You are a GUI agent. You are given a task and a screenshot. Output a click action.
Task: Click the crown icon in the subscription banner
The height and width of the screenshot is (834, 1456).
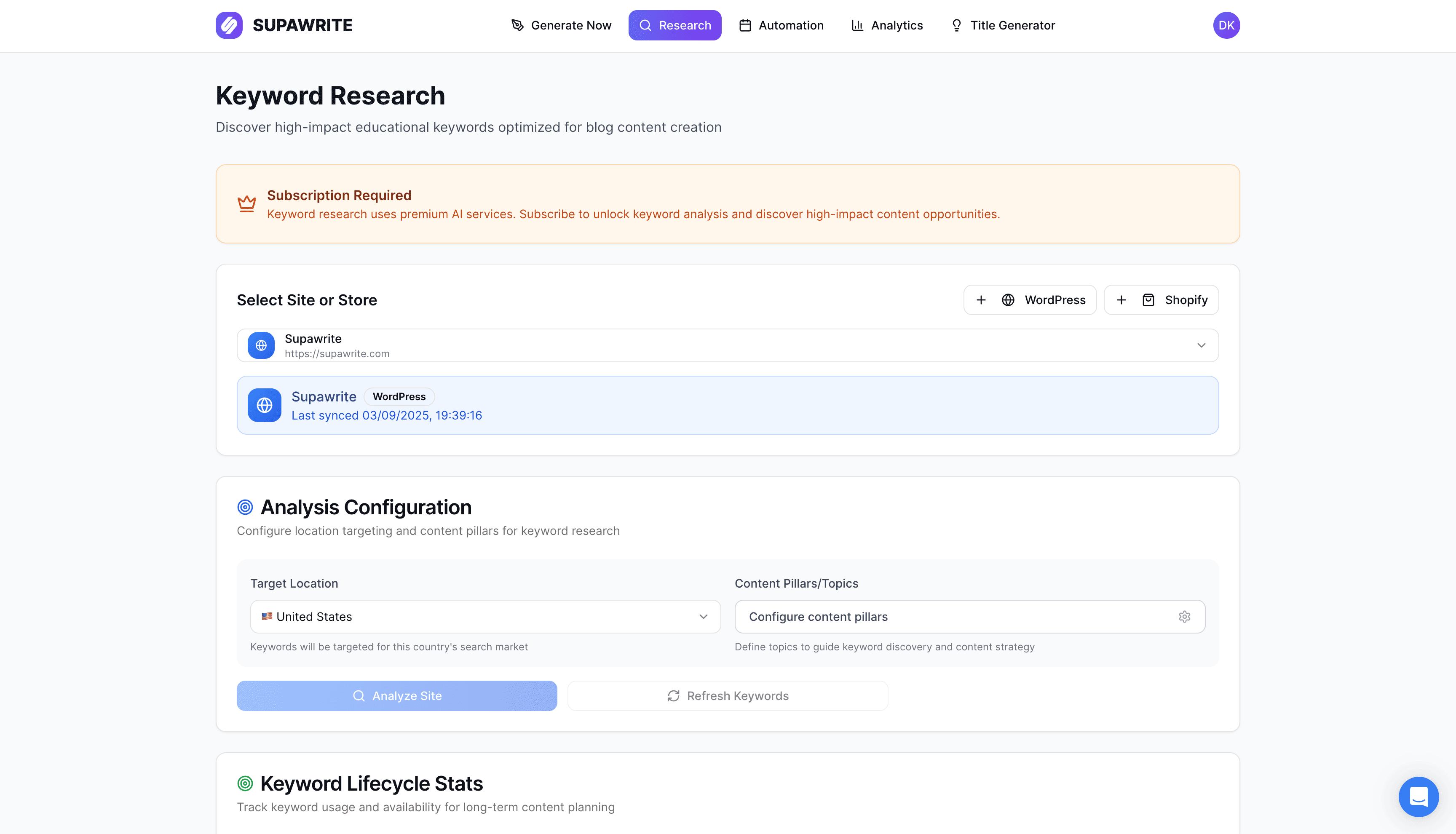click(x=247, y=203)
